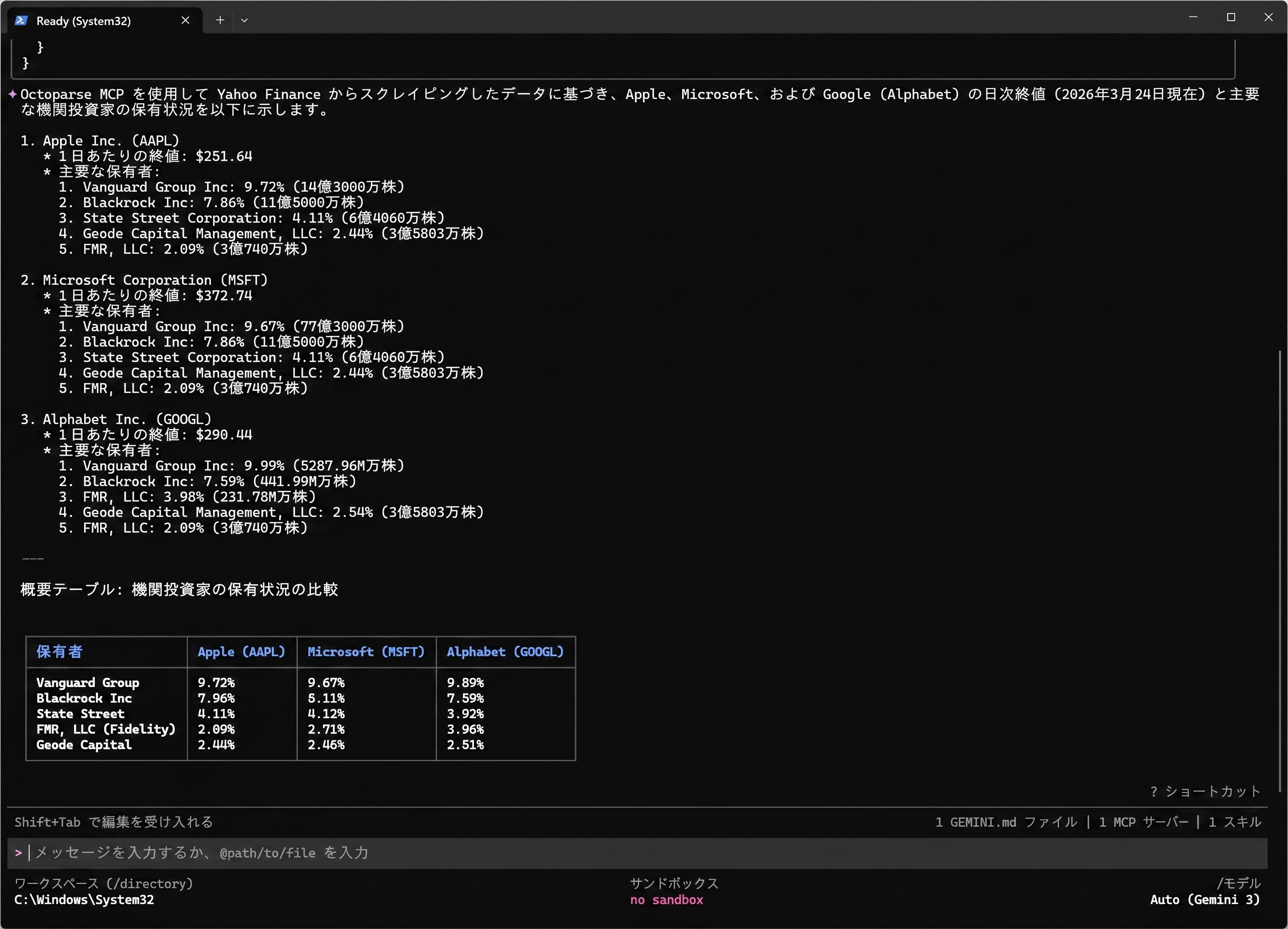Click Alphabet closing price '$290.44'
This screenshot has height=929, width=1288.
pyautogui.click(x=223, y=434)
